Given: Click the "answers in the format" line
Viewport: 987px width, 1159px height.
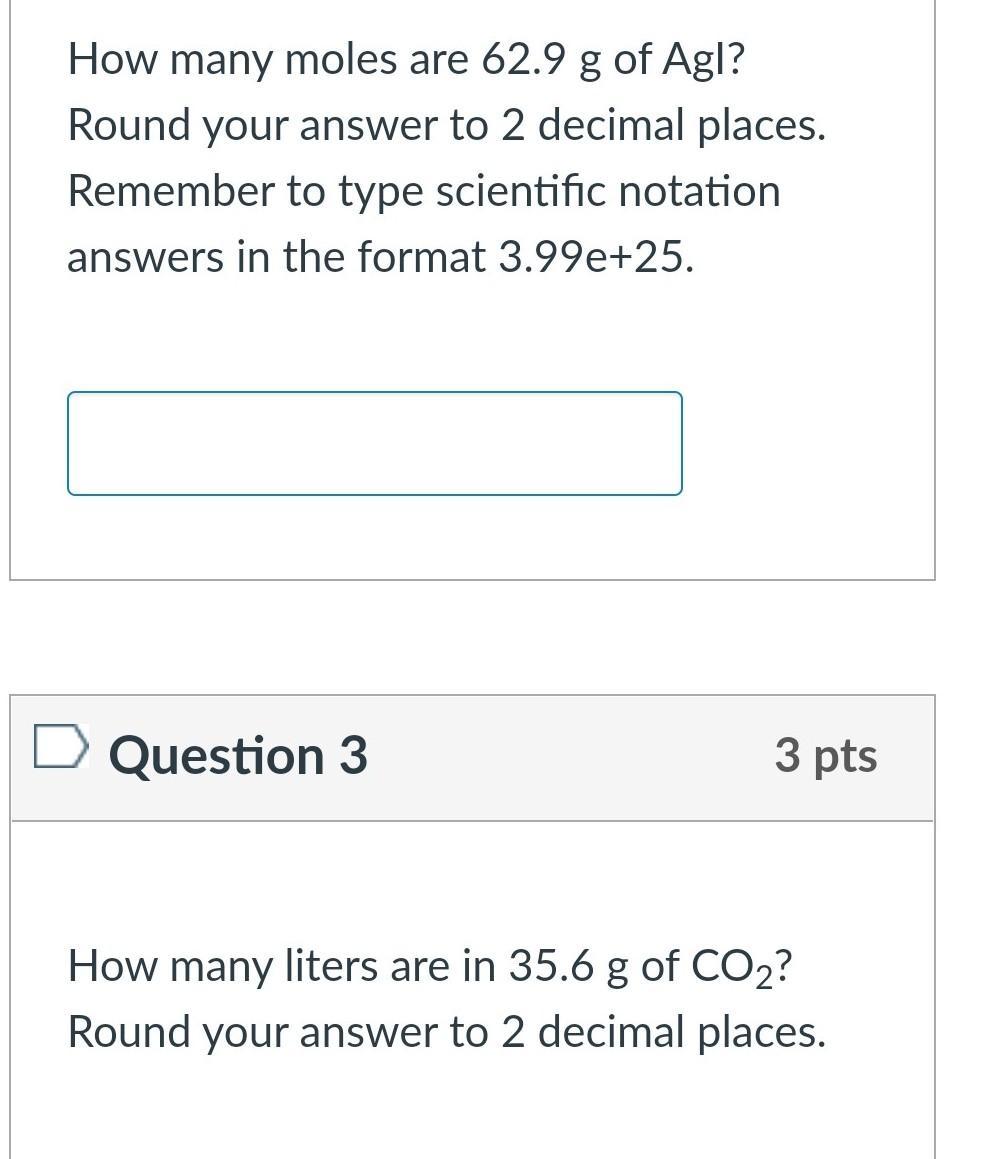Looking at the screenshot, I should click(x=380, y=257).
